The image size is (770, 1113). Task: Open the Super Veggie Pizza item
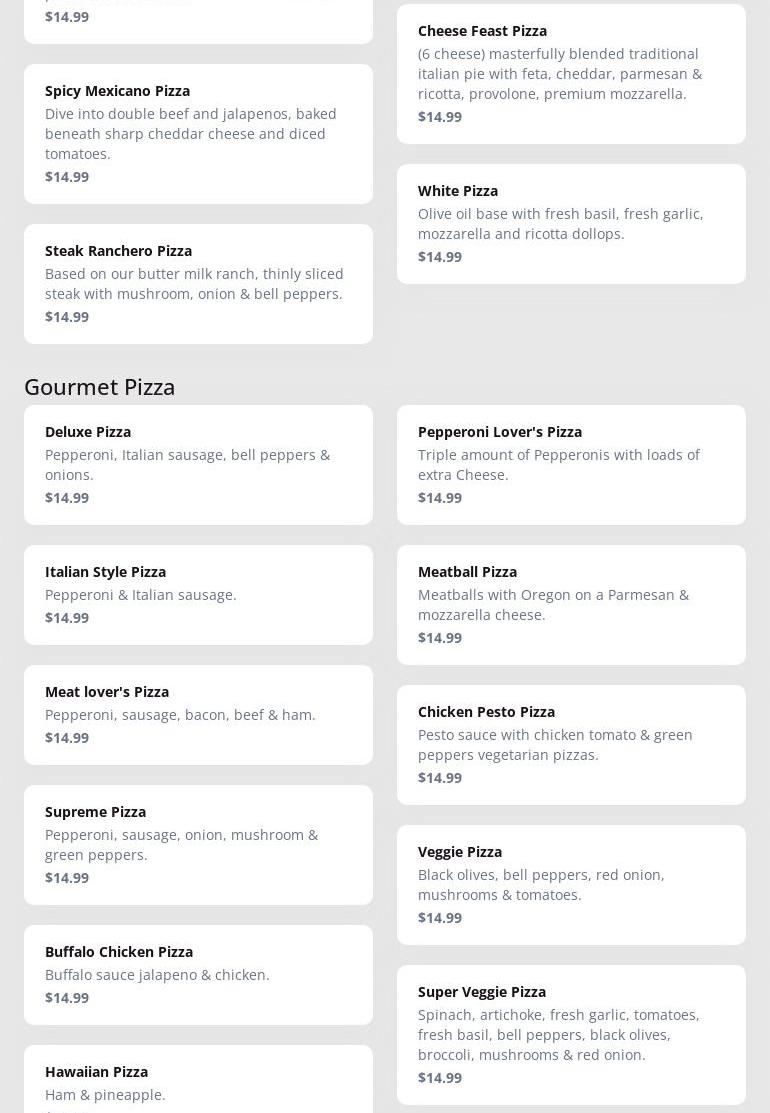571,1034
